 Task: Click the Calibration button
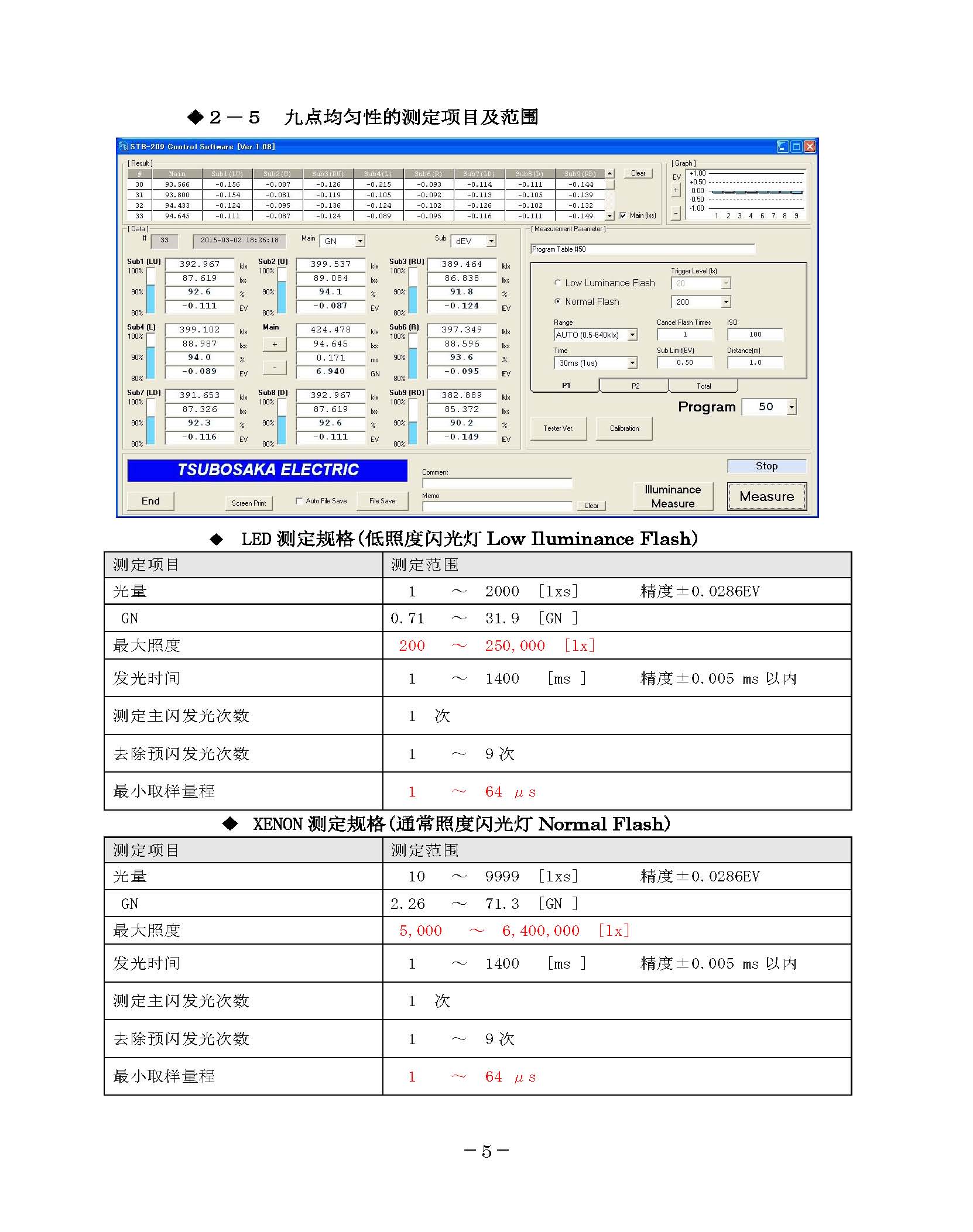tap(624, 428)
